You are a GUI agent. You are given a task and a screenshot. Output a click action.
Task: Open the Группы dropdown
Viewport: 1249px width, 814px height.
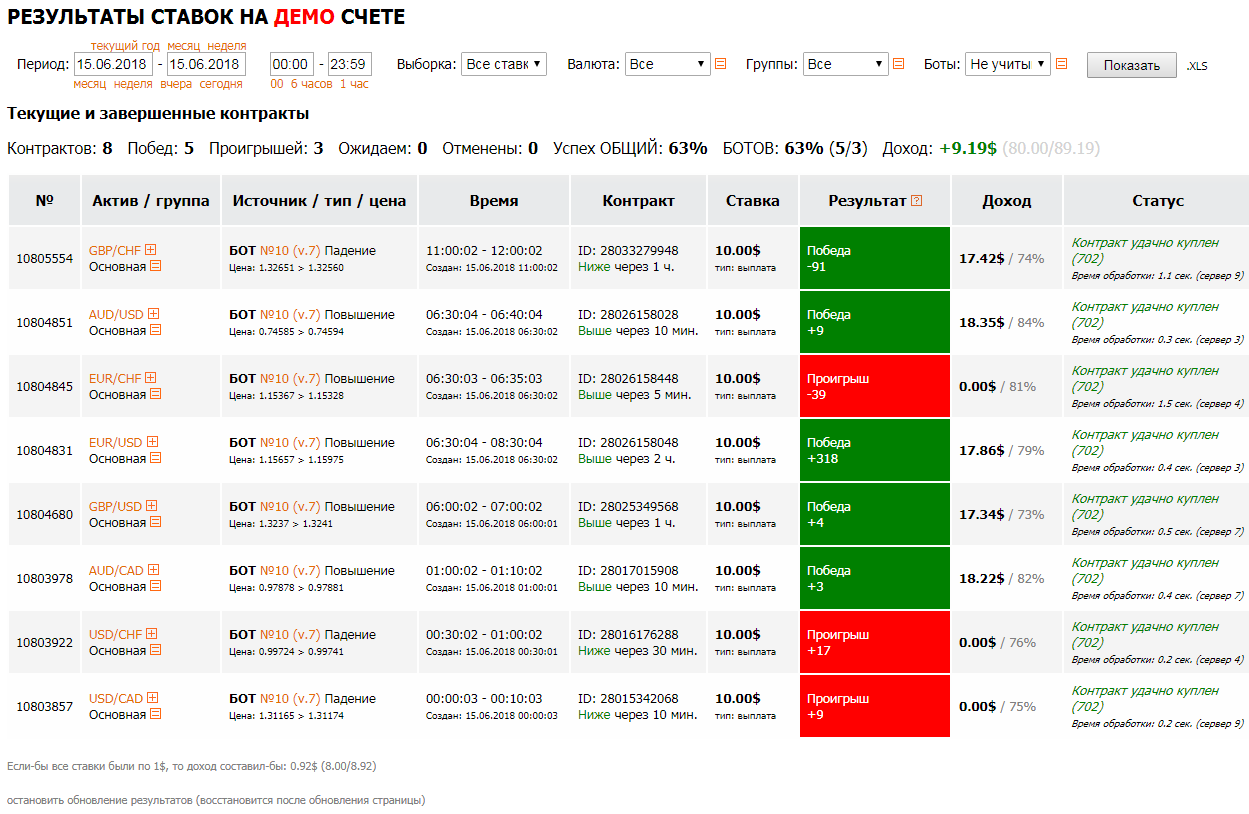pos(846,64)
